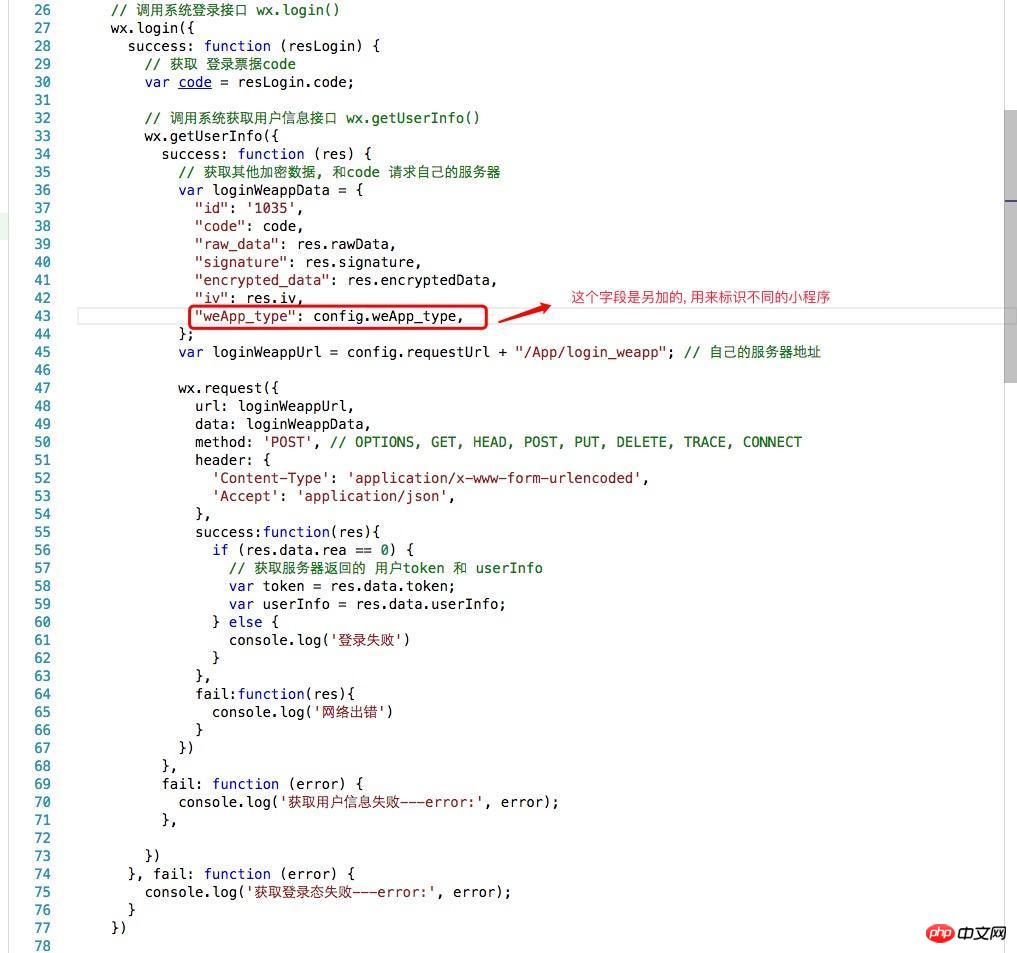This screenshot has height=953, width=1017.
Task: Click the "encrypted_data" key on line 41
Action: point(262,280)
